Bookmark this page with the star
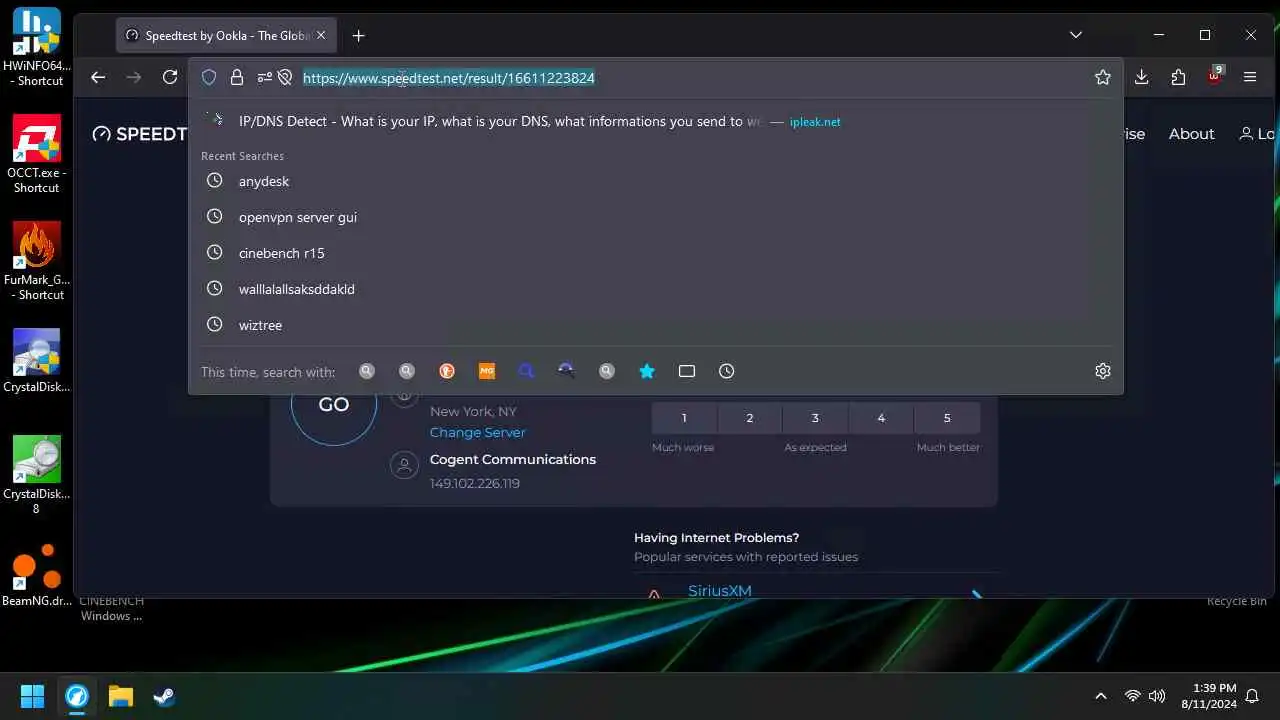This screenshot has width=1280, height=720. point(1103,77)
